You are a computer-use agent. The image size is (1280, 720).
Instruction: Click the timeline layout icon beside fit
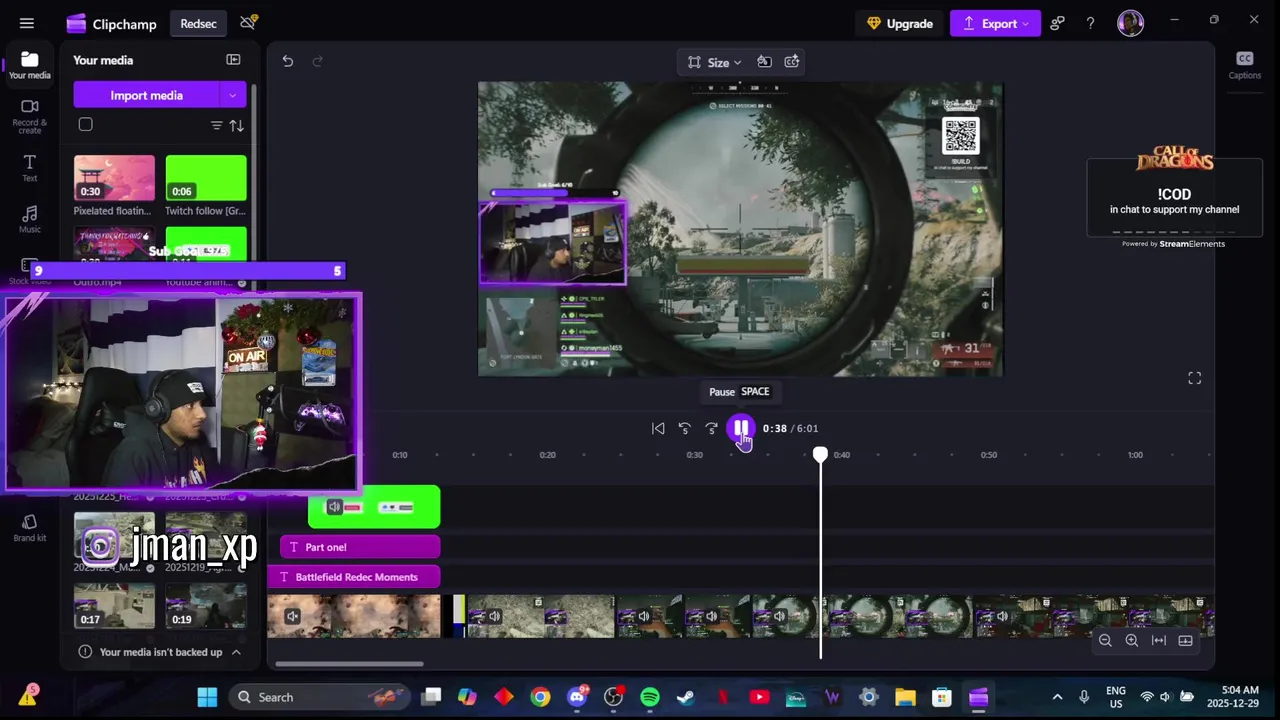[x=1185, y=640]
